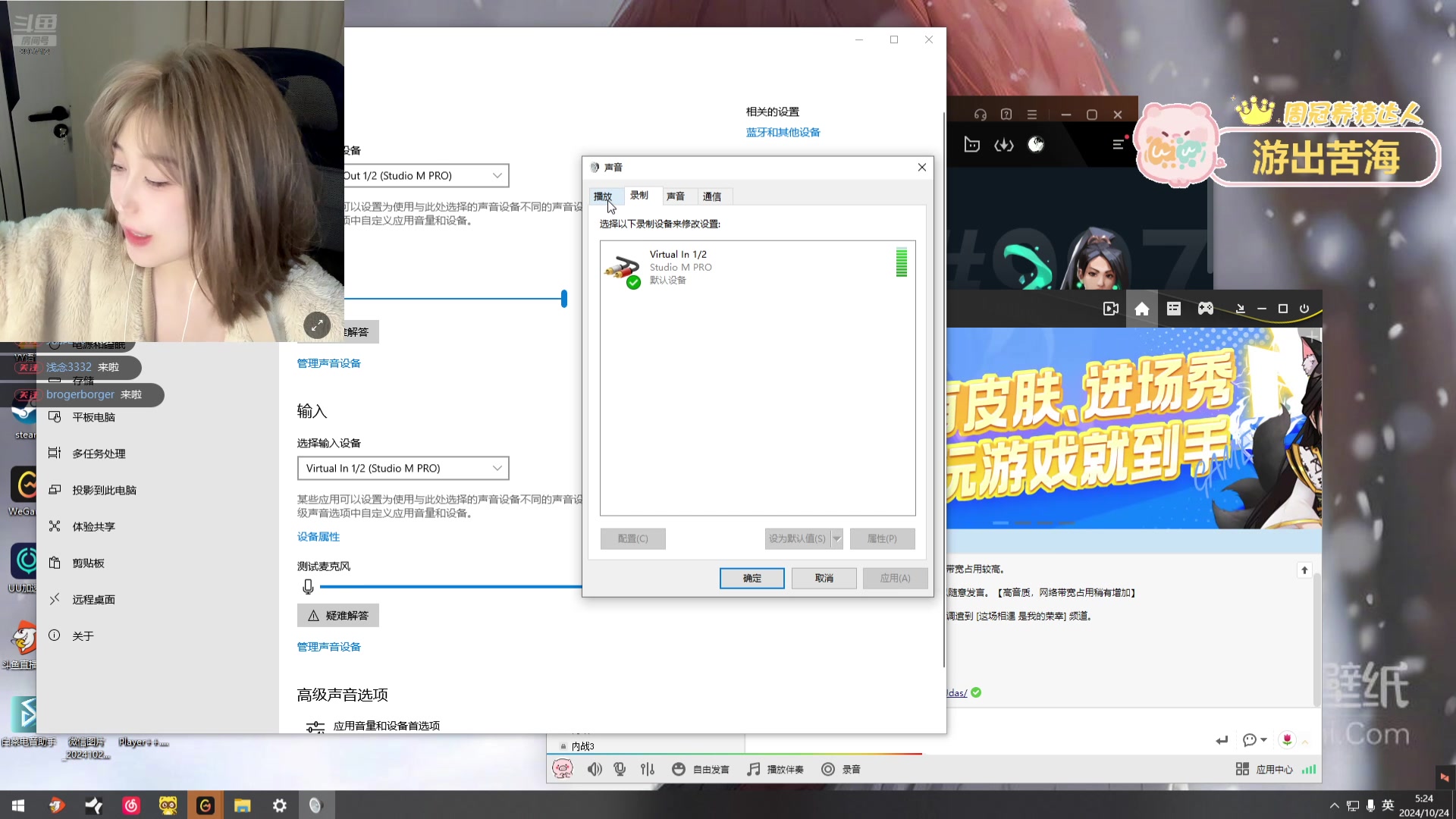Select the Virtual In 1/2 recording device
This screenshot has height=819, width=1456.
(x=758, y=267)
